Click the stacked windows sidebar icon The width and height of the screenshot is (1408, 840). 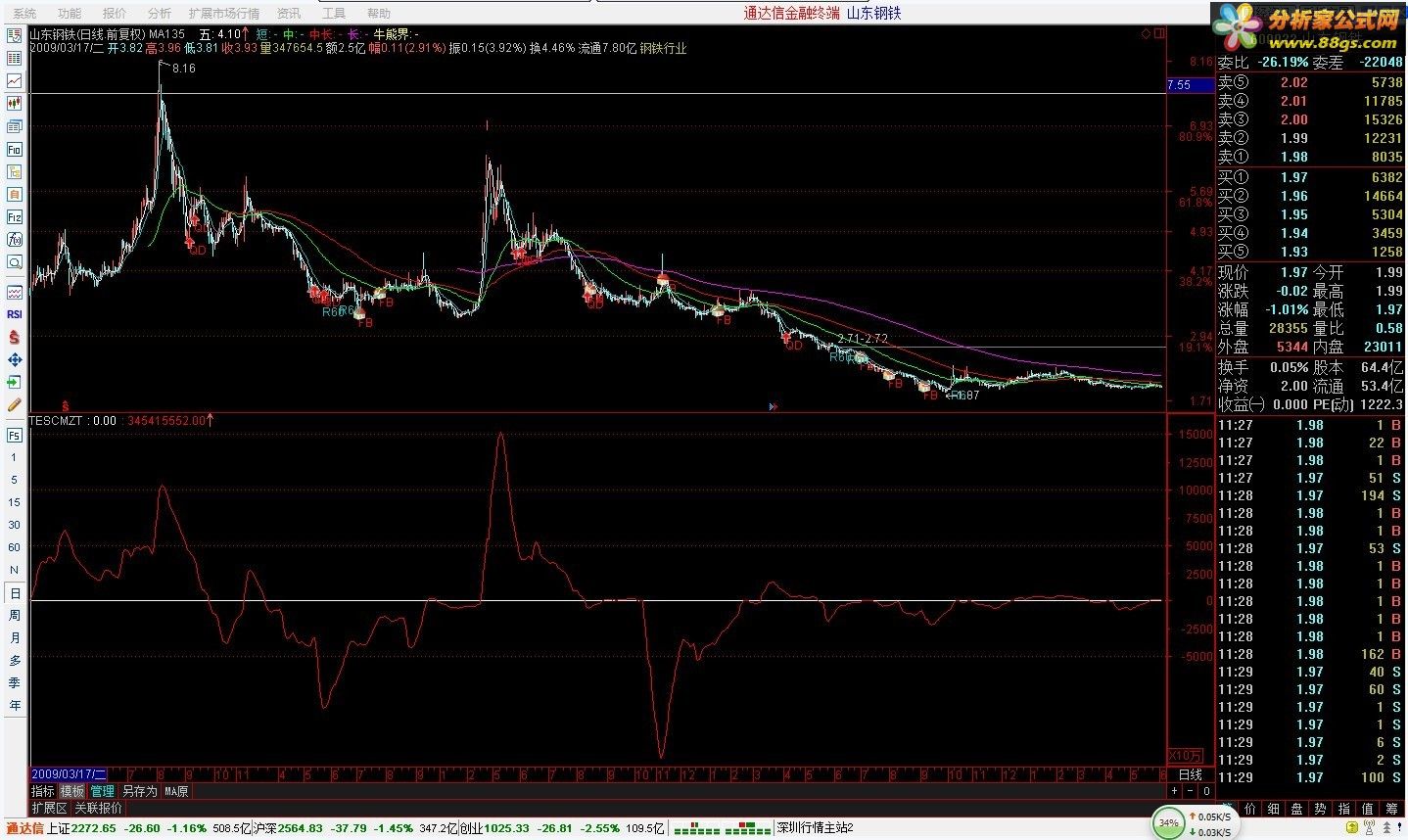pyautogui.click(x=15, y=127)
